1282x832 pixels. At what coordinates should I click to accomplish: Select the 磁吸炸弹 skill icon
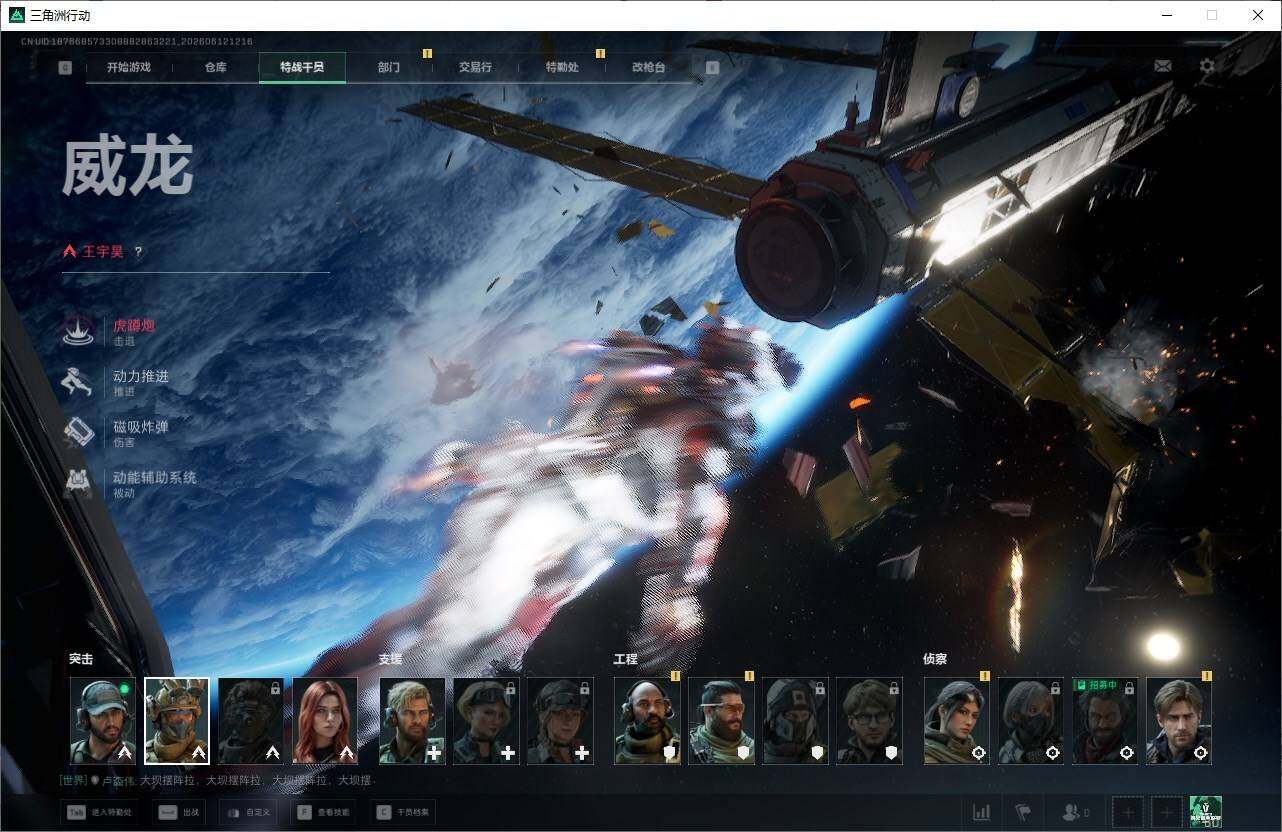pyautogui.click(x=78, y=432)
